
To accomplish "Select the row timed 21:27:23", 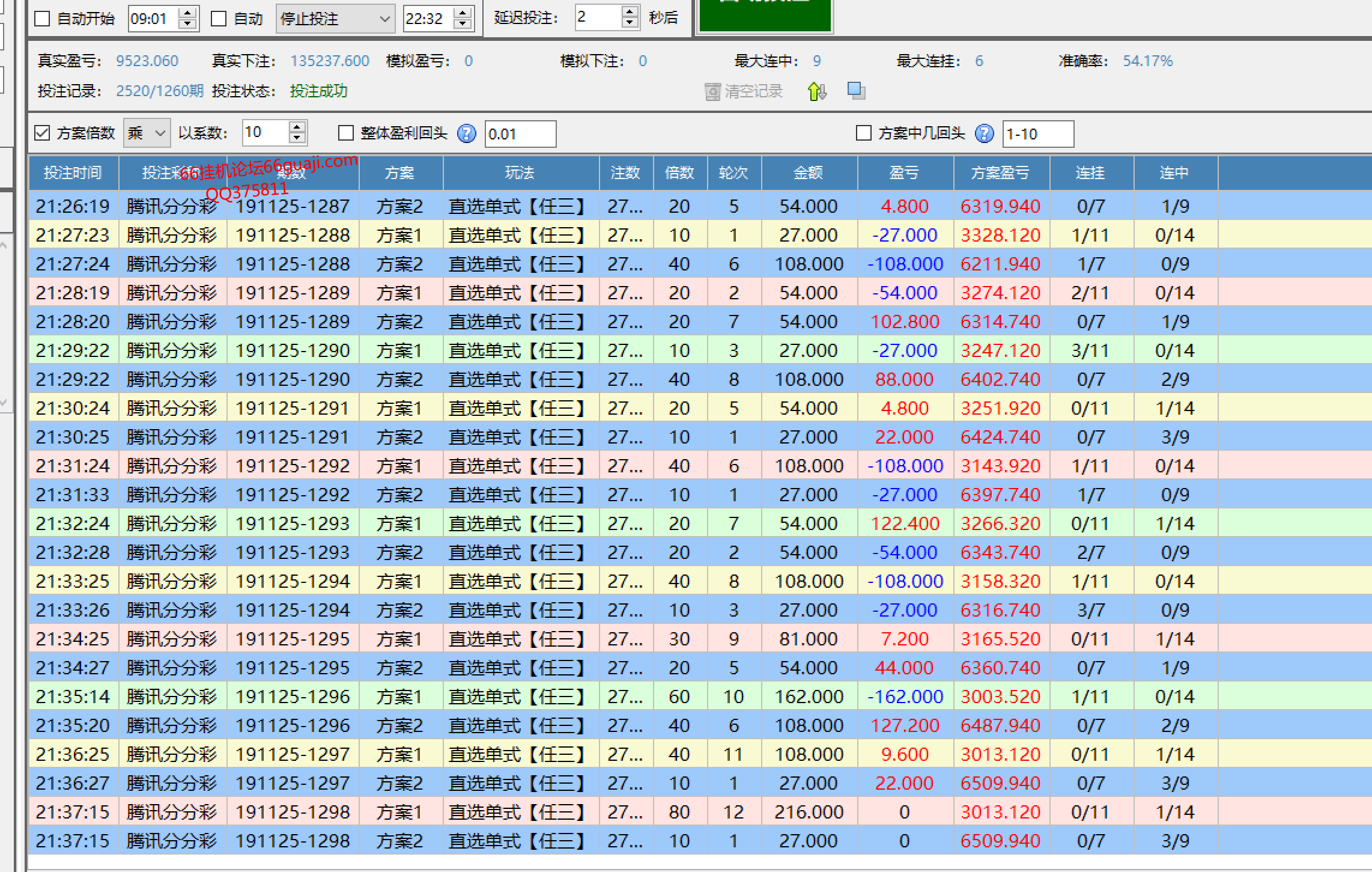I will pyautogui.click(x=700, y=235).
